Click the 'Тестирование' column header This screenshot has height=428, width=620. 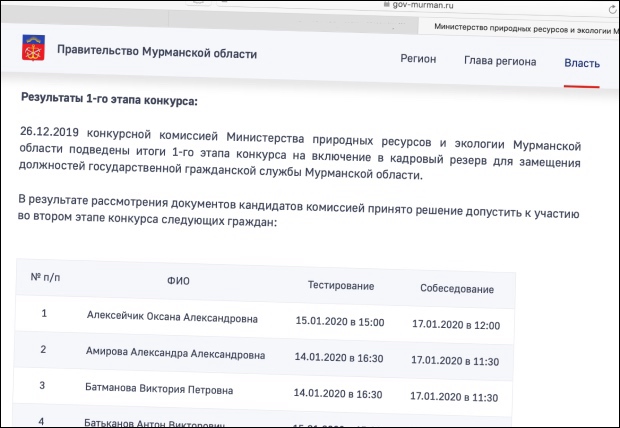pyautogui.click(x=341, y=286)
